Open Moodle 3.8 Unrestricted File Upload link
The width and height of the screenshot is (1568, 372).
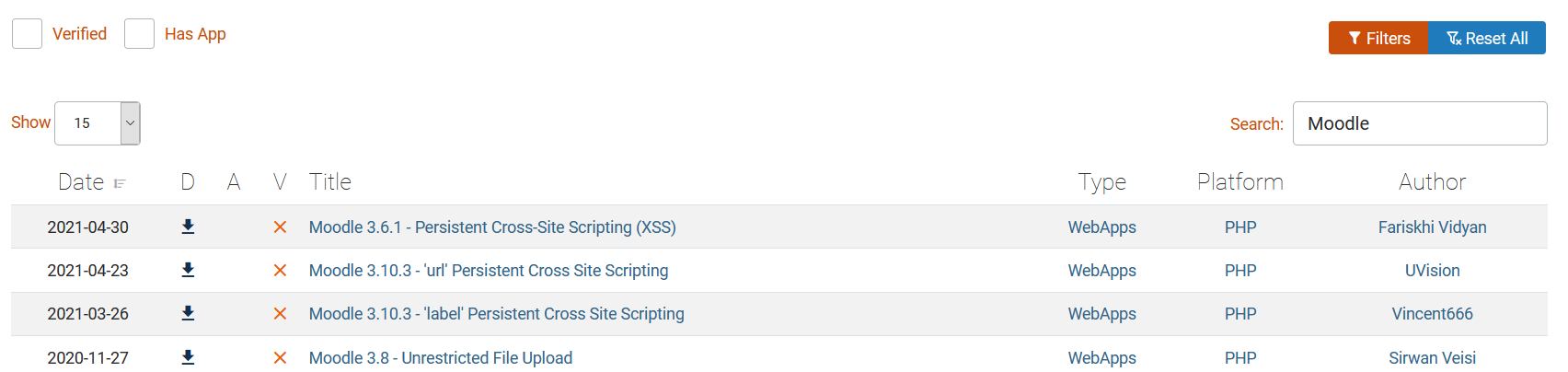pos(441,358)
